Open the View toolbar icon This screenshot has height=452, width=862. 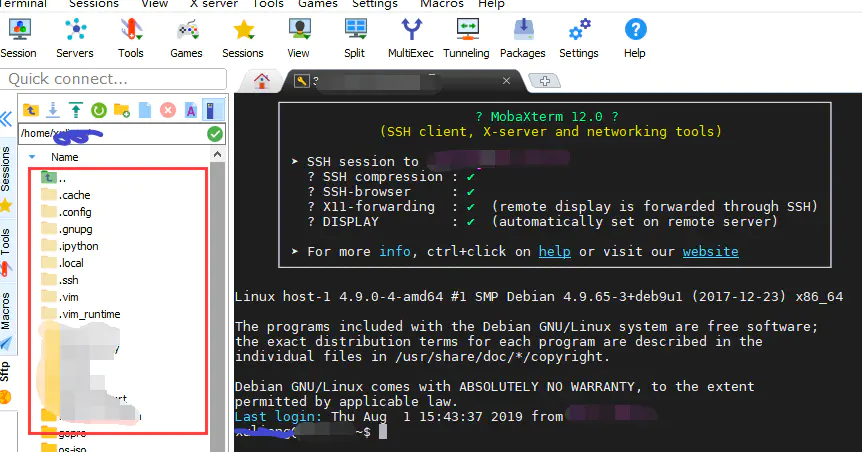[x=299, y=38]
